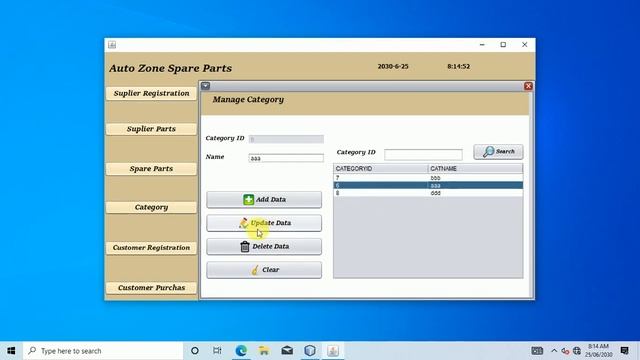
Task: Click the network globe tray icon
Action: (x=577, y=351)
